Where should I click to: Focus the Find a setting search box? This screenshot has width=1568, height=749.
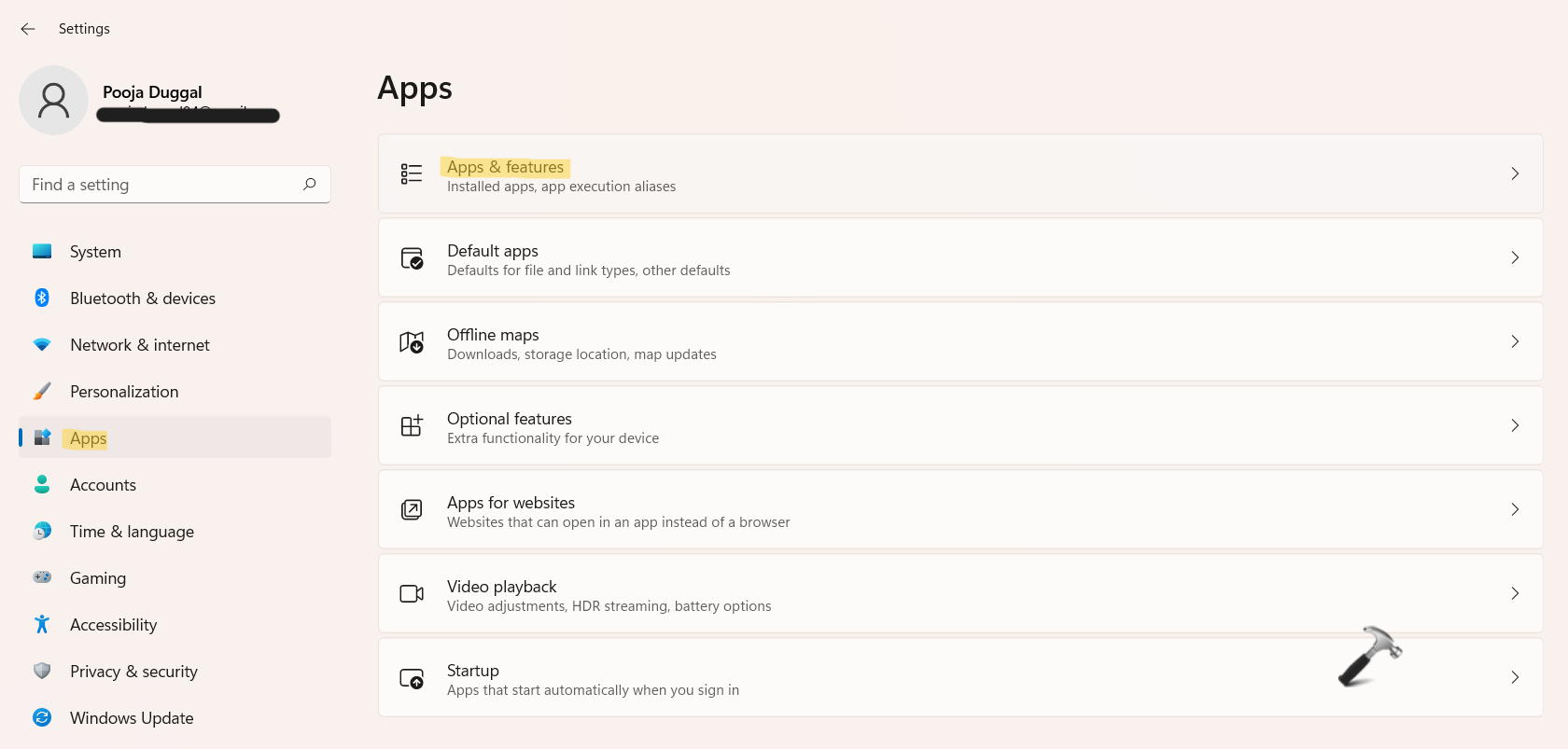click(159, 185)
